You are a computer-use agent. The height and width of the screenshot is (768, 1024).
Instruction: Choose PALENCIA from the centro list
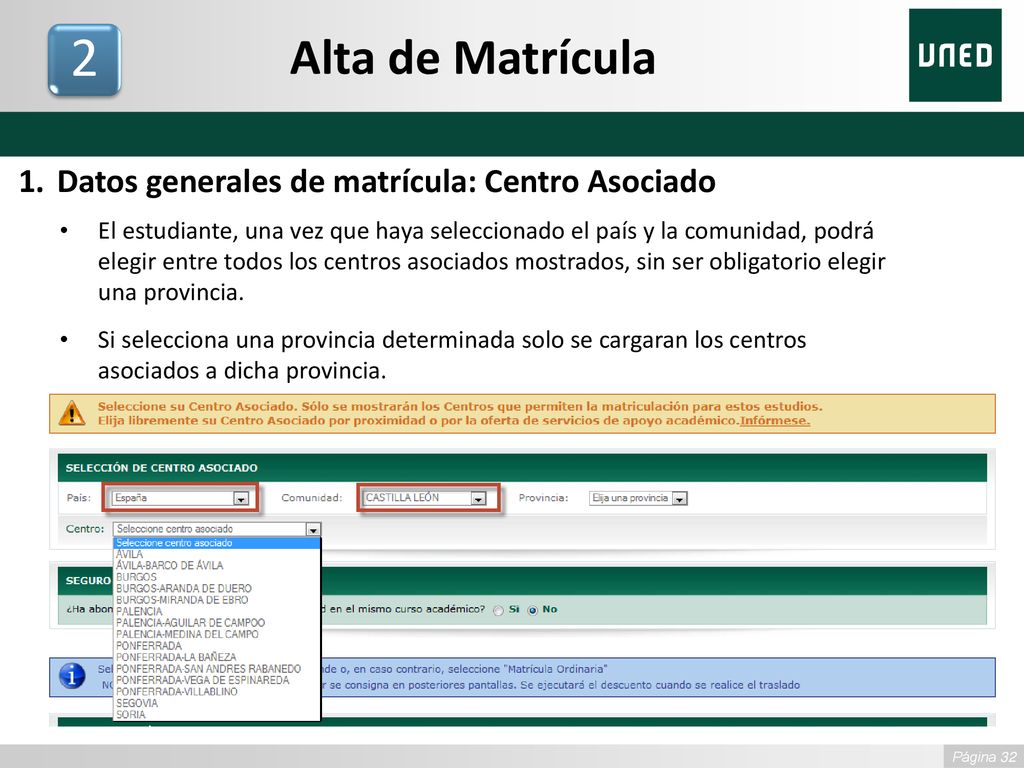tap(217, 611)
